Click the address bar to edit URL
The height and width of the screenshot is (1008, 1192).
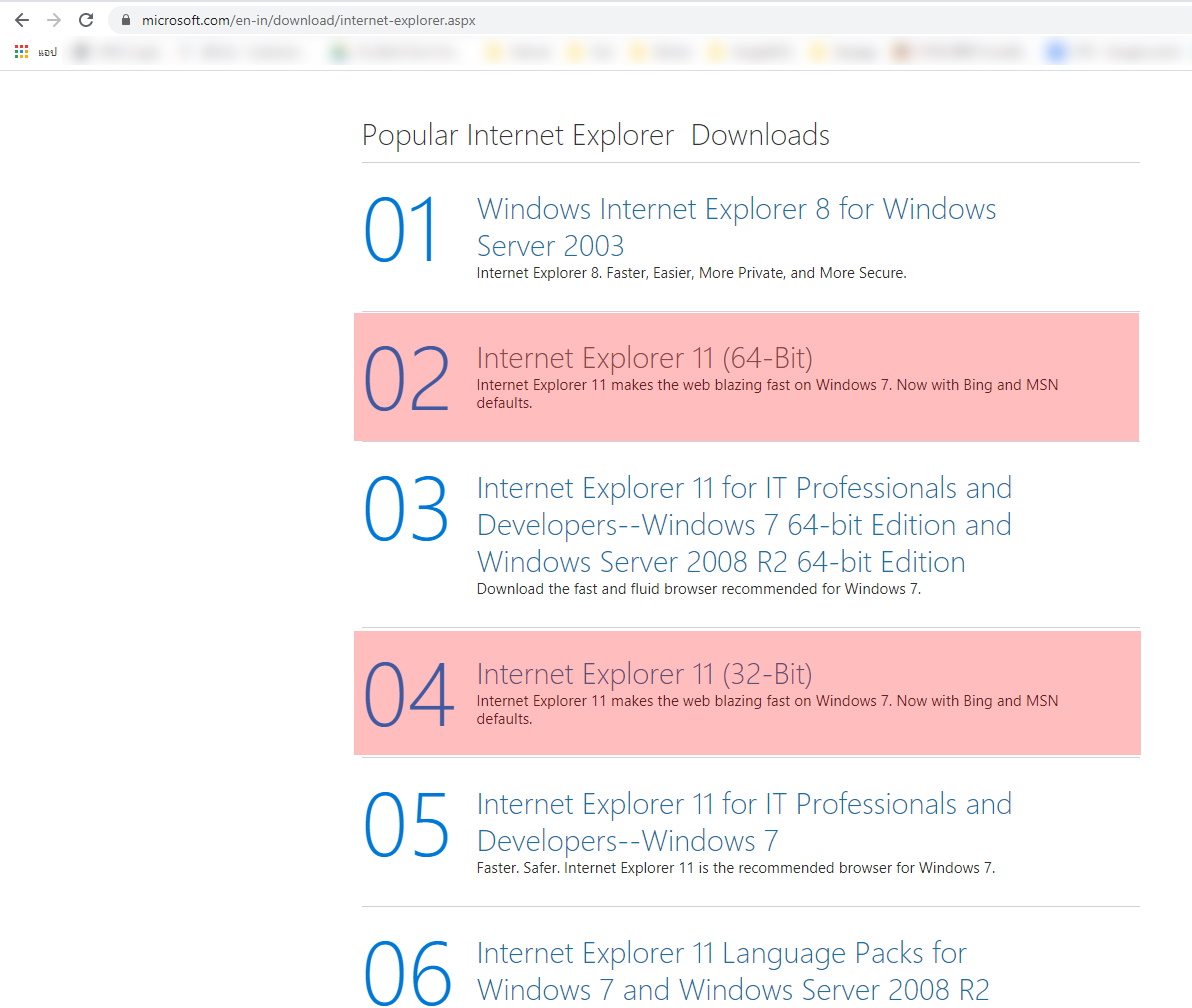coord(400,19)
